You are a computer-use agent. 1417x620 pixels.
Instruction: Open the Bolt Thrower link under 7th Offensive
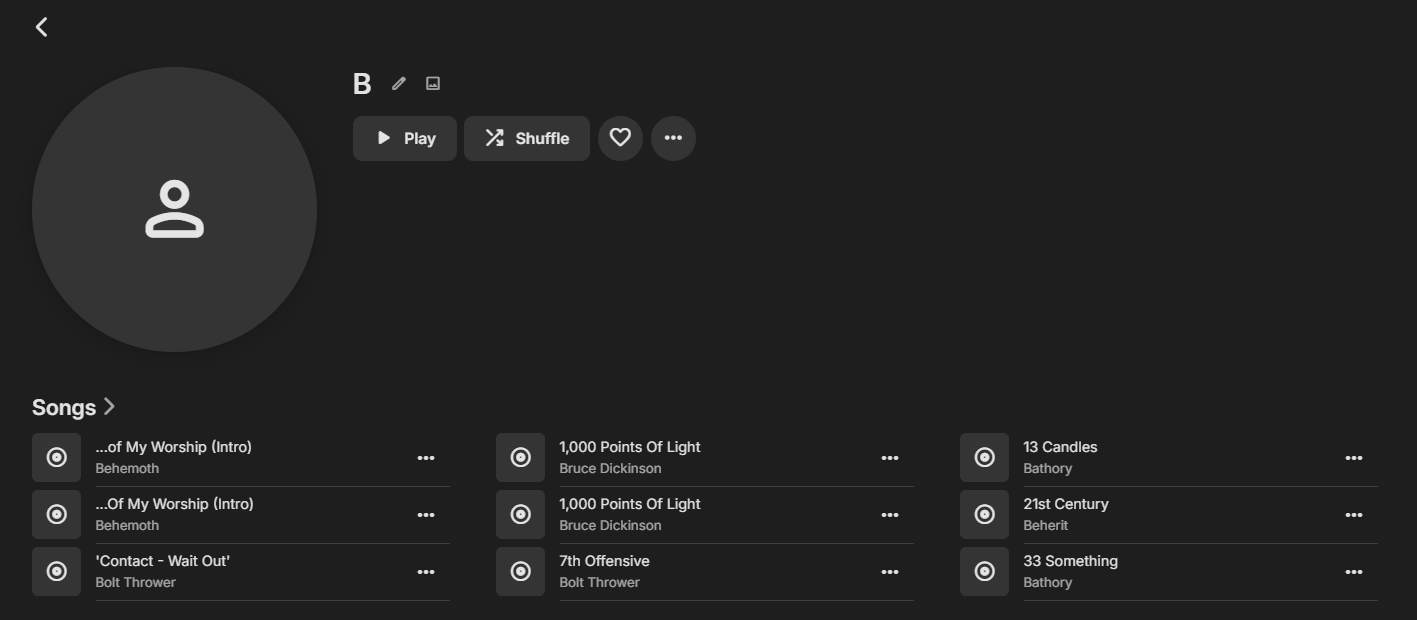tap(599, 582)
